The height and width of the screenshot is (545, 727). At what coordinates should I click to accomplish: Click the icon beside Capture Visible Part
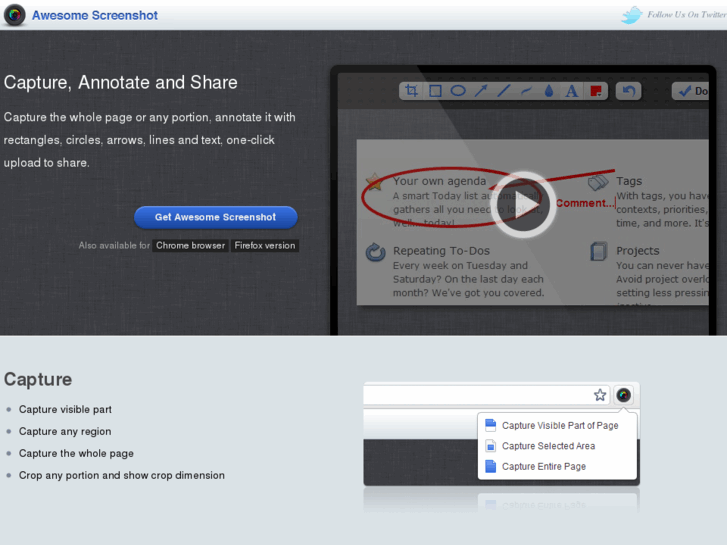491,425
